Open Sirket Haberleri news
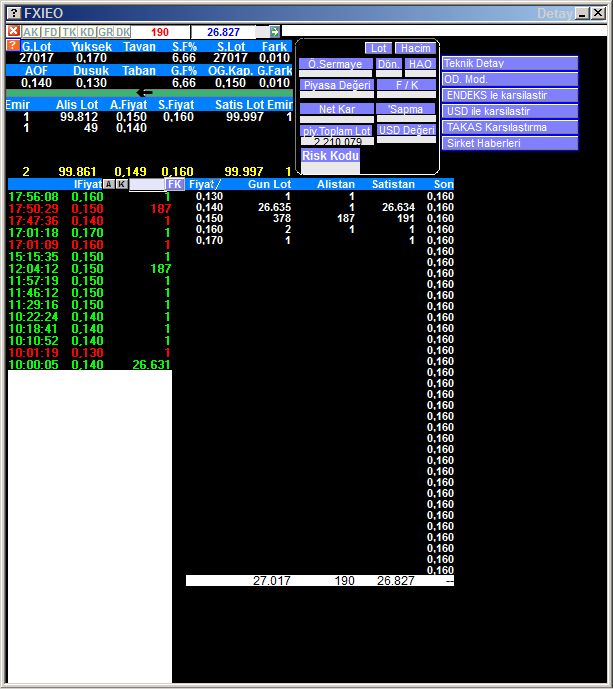The height and width of the screenshot is (689, 613). click(510, 143)
